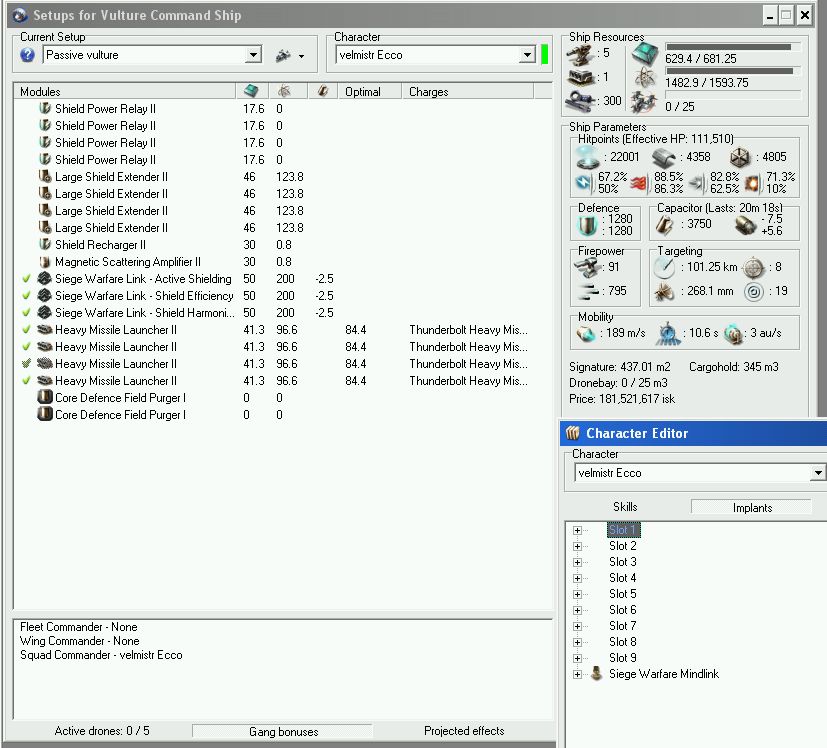Open the Current Setup dropdown
Screen dimensions: 827x748
(x=254, y=55)
